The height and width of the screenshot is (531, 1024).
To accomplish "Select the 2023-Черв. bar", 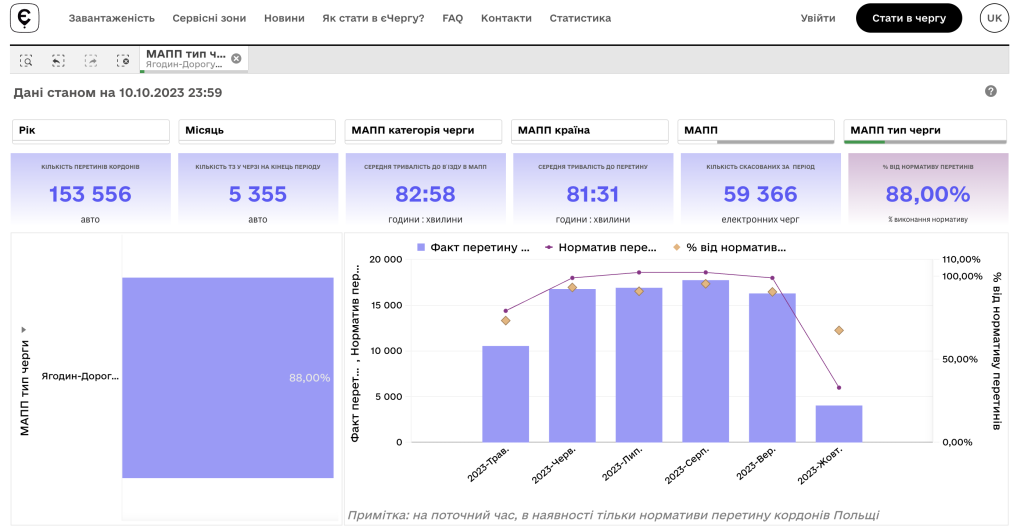I will pyautogui.click(x=572, y=366).
